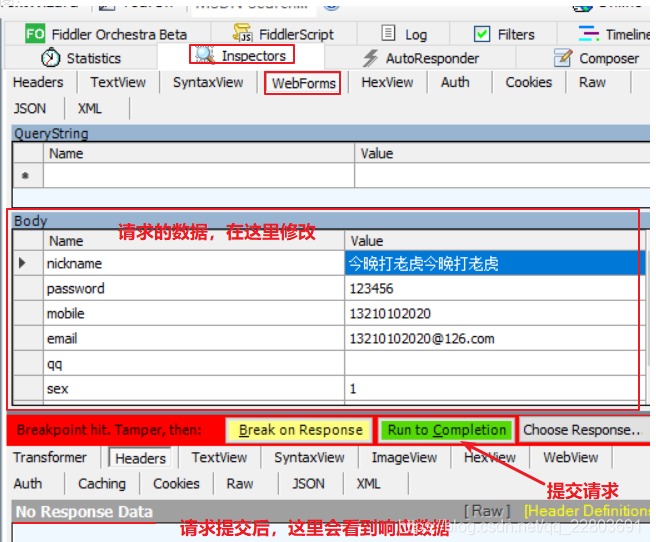Click the Log document icon
Screen dimensions: 656x542
pos(388,33)
